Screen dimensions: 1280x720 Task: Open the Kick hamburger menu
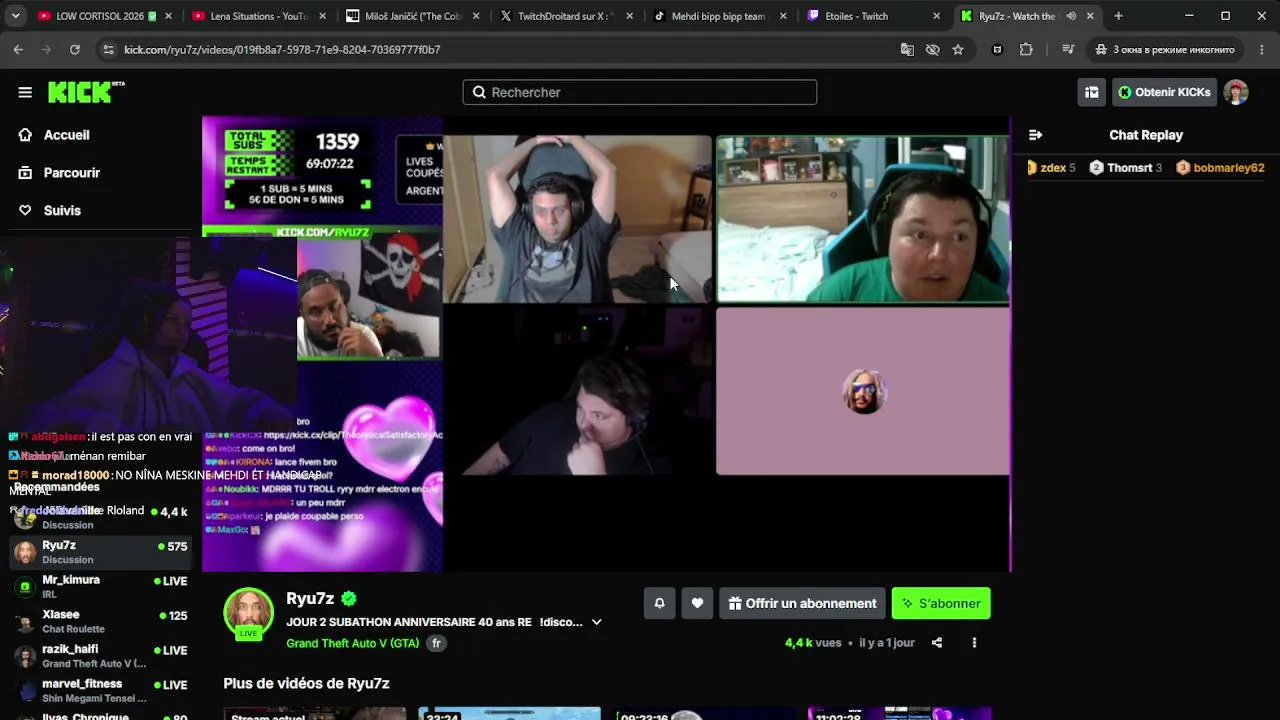[x=25, y=92]
